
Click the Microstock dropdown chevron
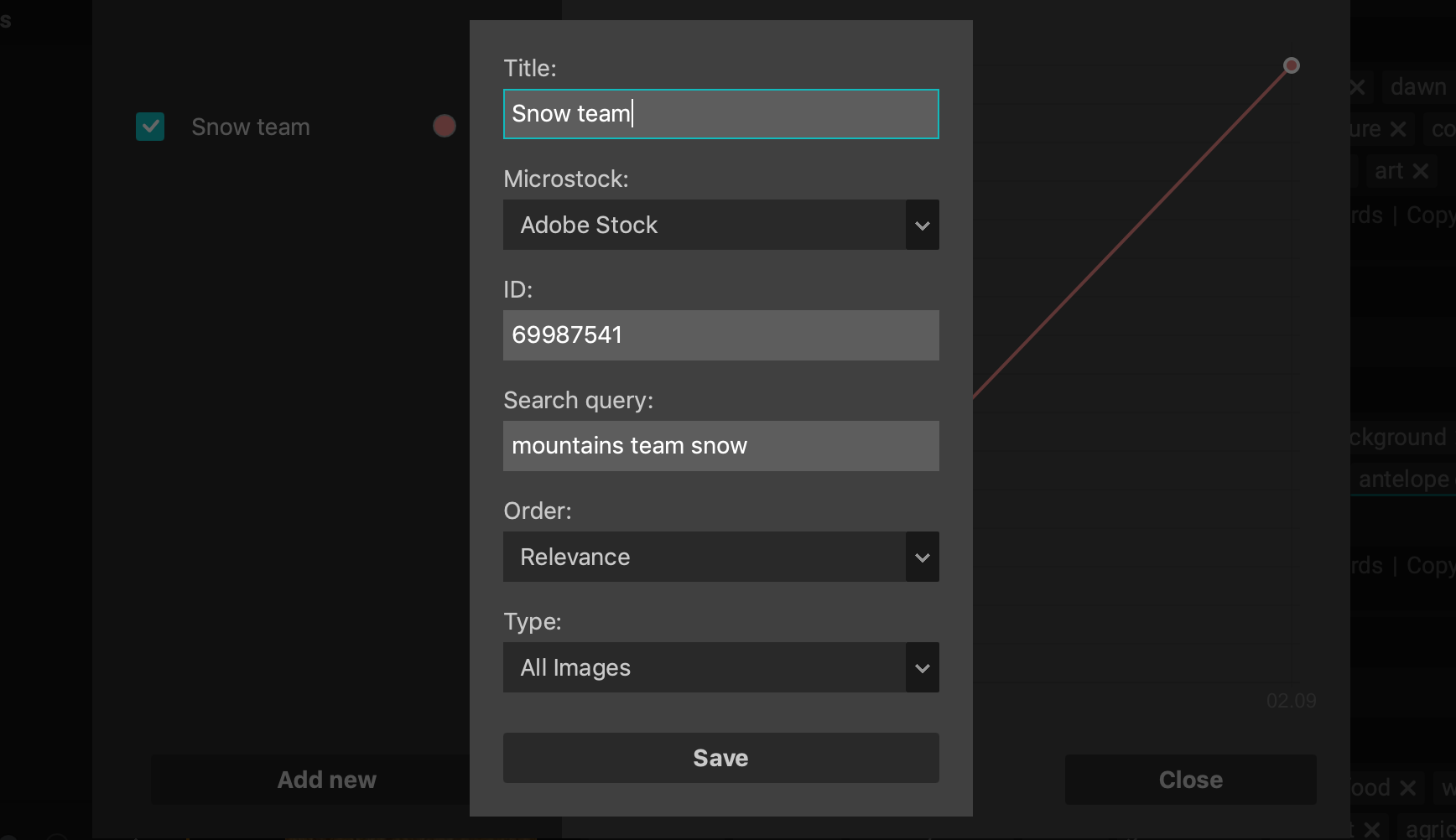point(923,225)
